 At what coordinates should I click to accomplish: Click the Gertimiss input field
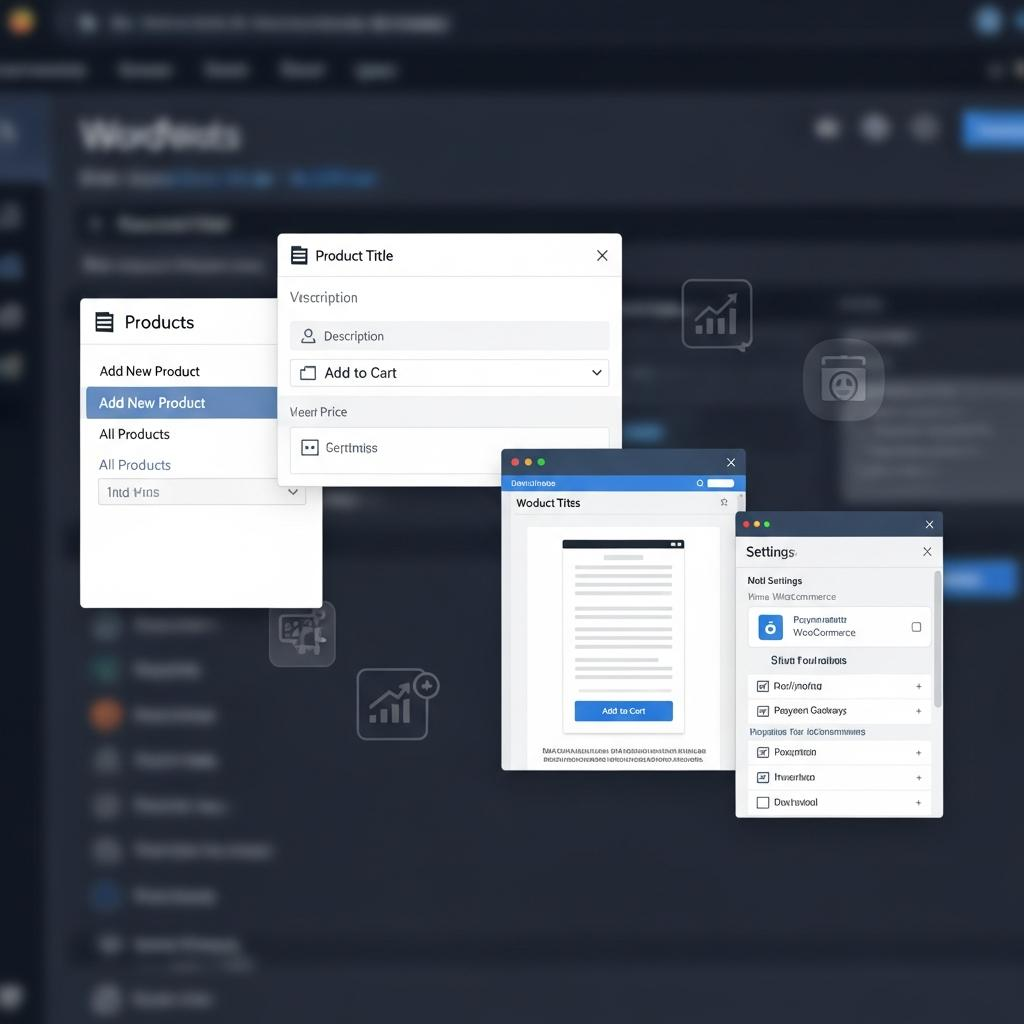coord(449,448)
